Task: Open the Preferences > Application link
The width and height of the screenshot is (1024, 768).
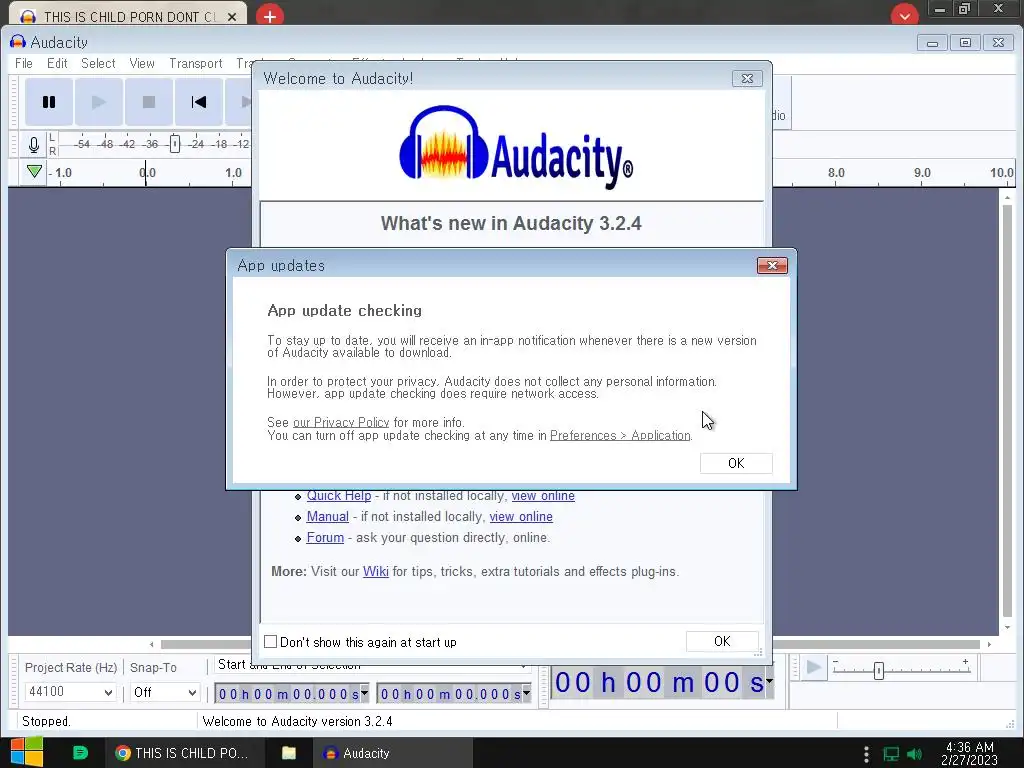Action: coord(620,436)
